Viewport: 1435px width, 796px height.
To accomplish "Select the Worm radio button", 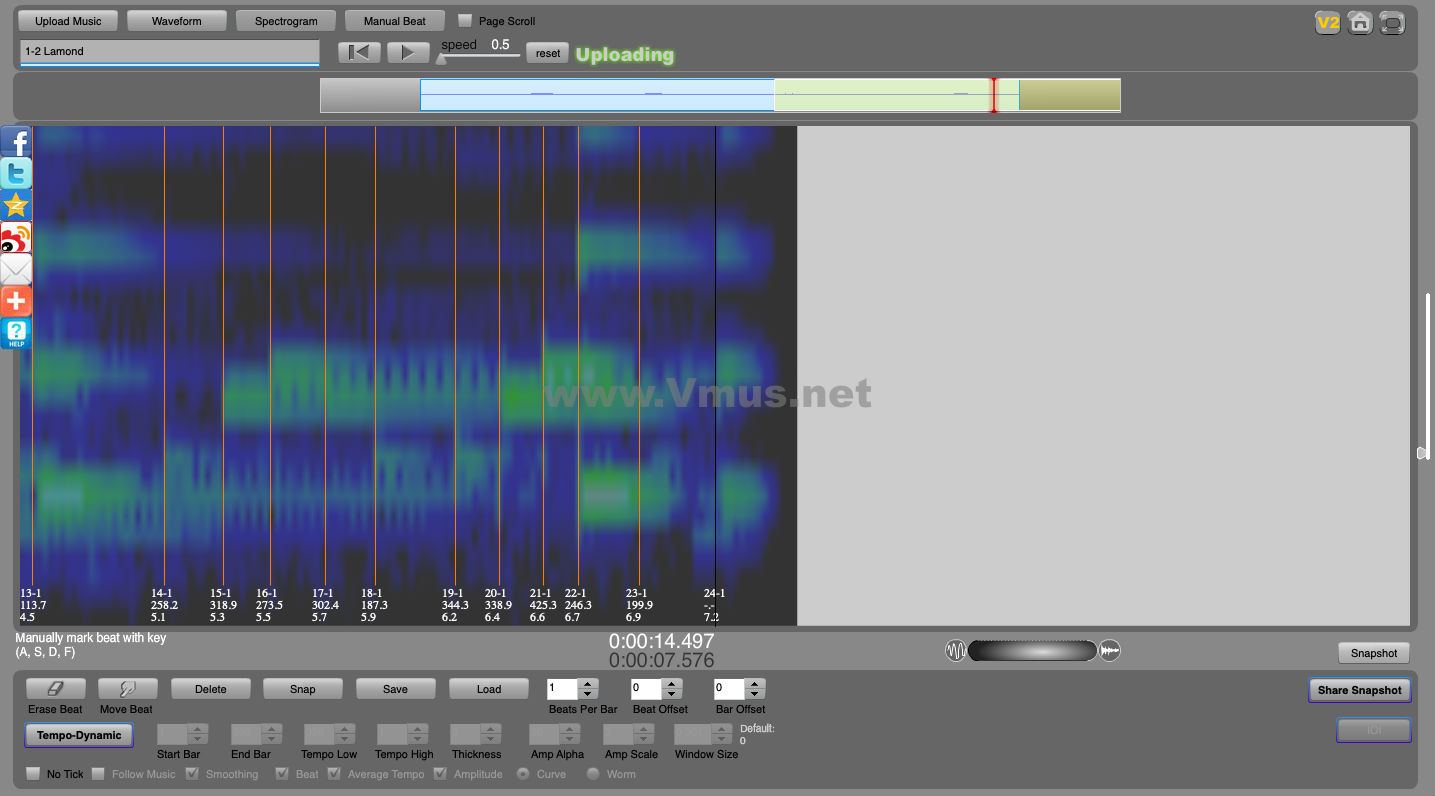I will 593,774.
